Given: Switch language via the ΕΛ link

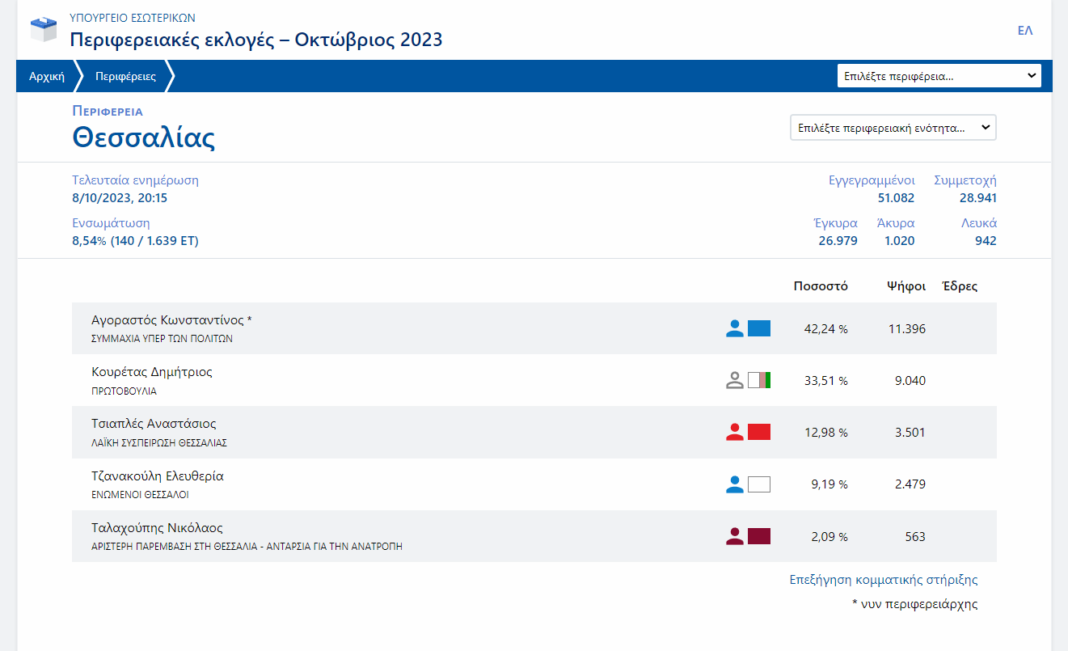Looking at the screenshot, I should point(1025,31).
